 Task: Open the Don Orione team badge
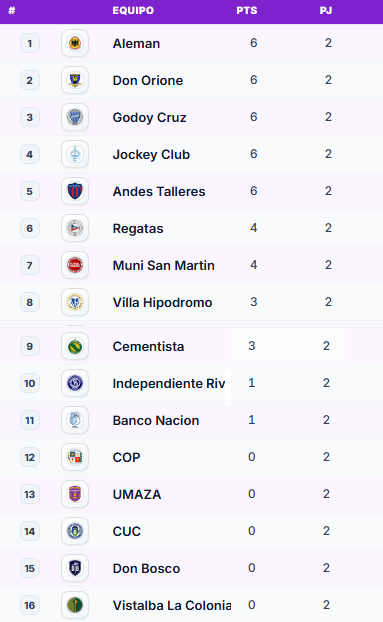[75, 80]
